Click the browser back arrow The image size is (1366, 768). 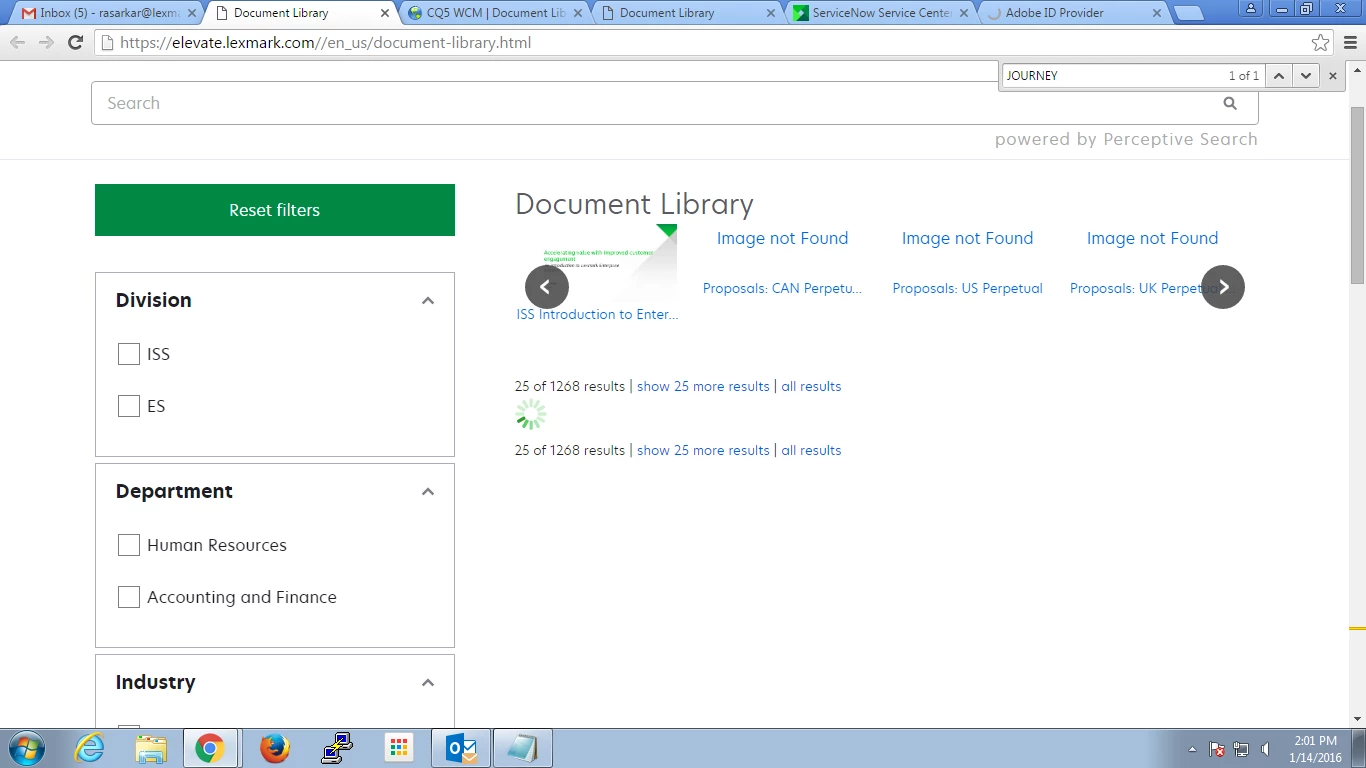[x=17, y=42]
